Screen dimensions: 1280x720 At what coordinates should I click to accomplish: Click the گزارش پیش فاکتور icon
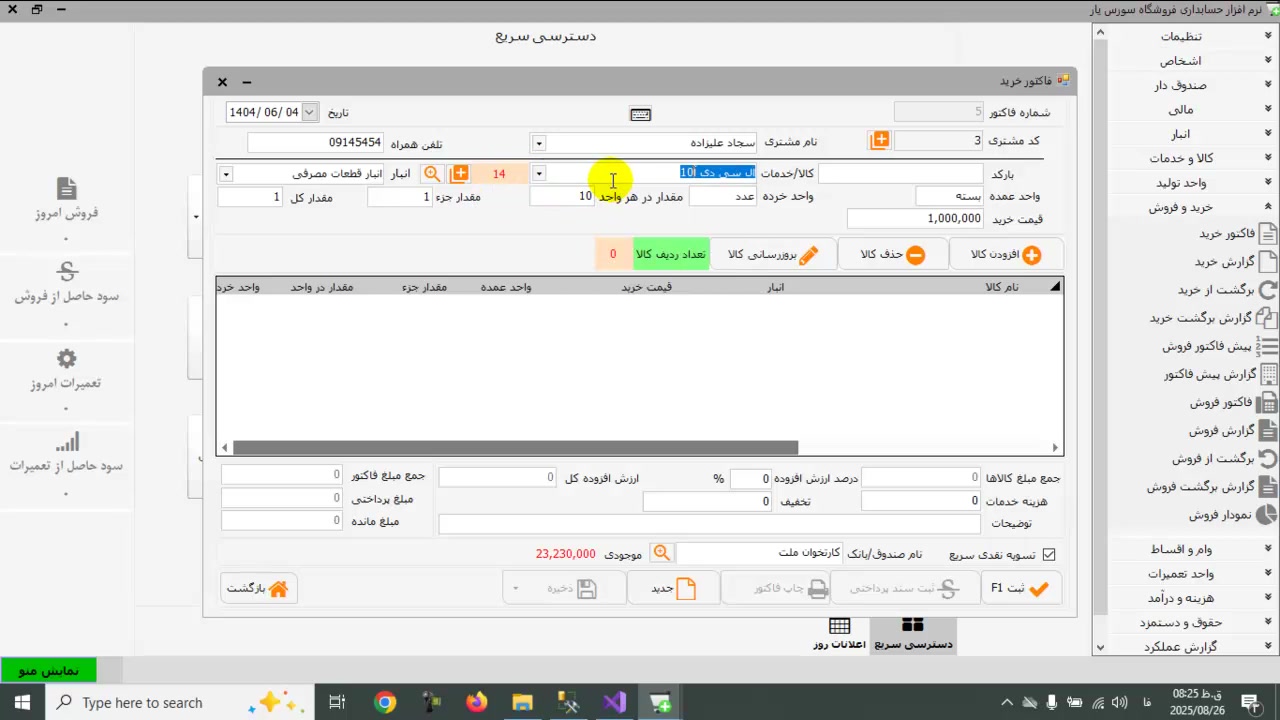click(x=1268, y=374)
